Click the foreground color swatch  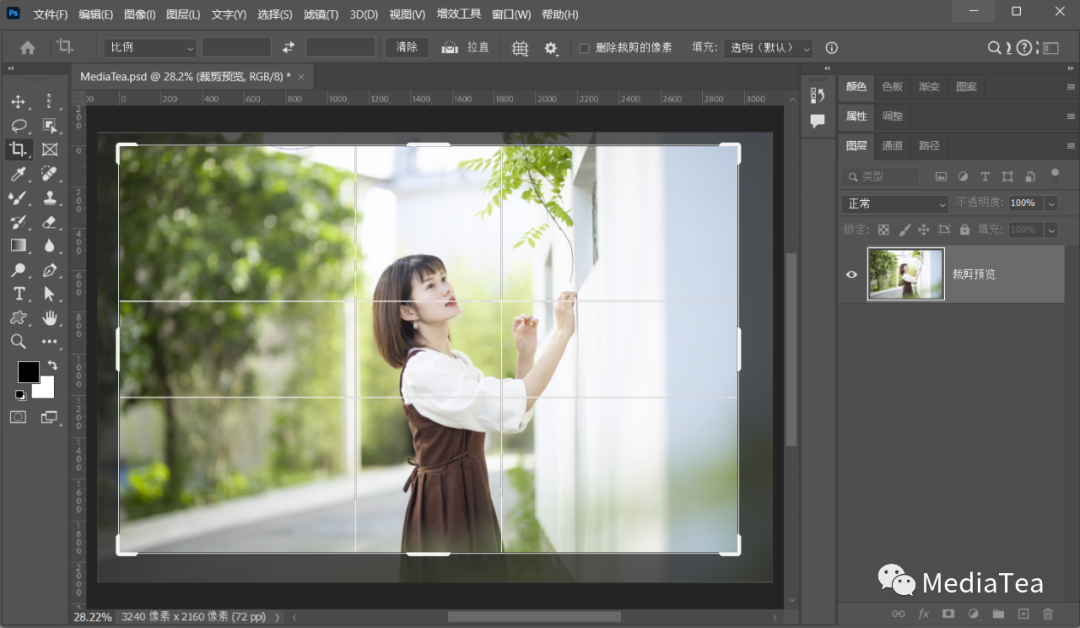coord(29,372)
